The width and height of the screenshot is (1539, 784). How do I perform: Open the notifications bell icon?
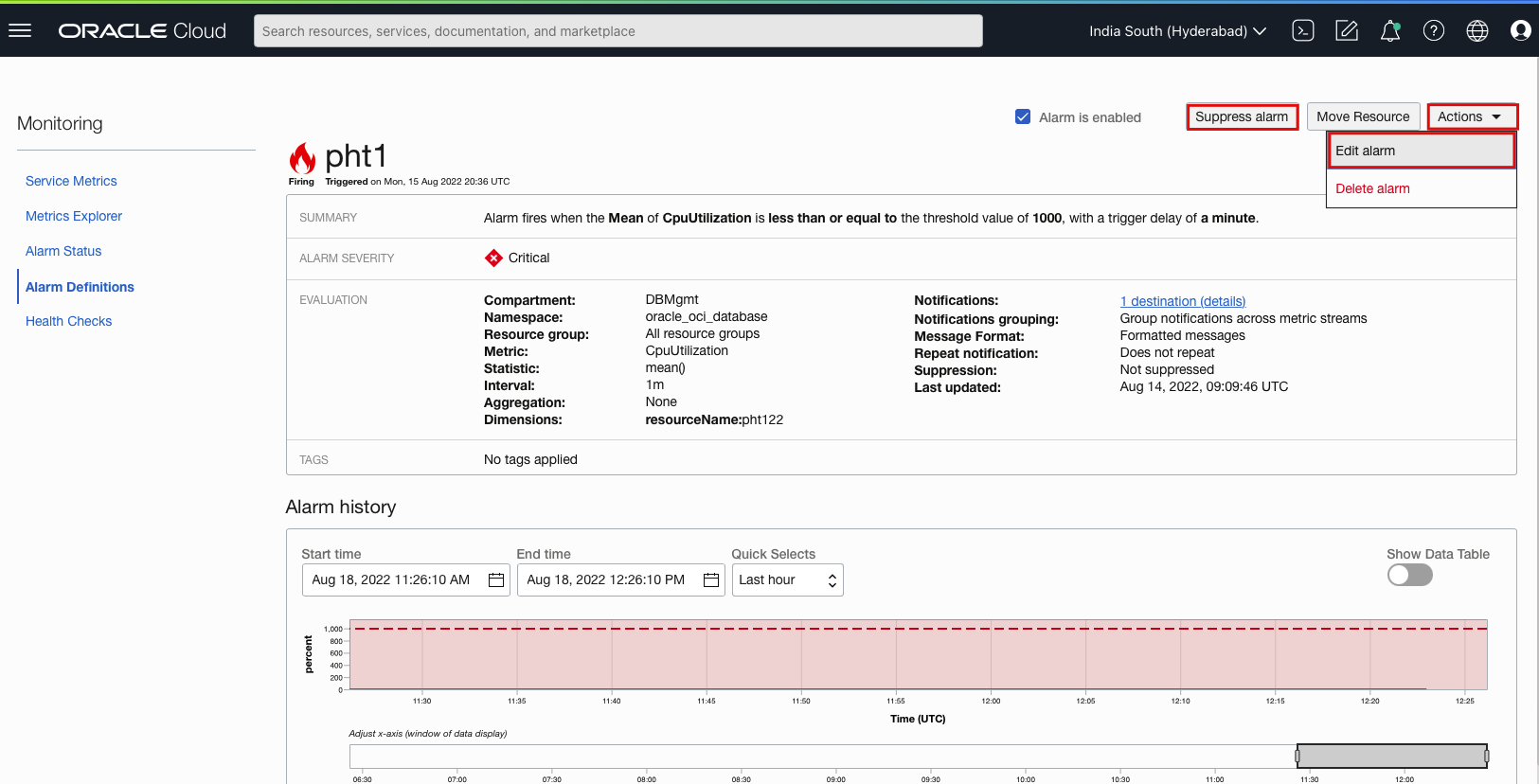1390,30
